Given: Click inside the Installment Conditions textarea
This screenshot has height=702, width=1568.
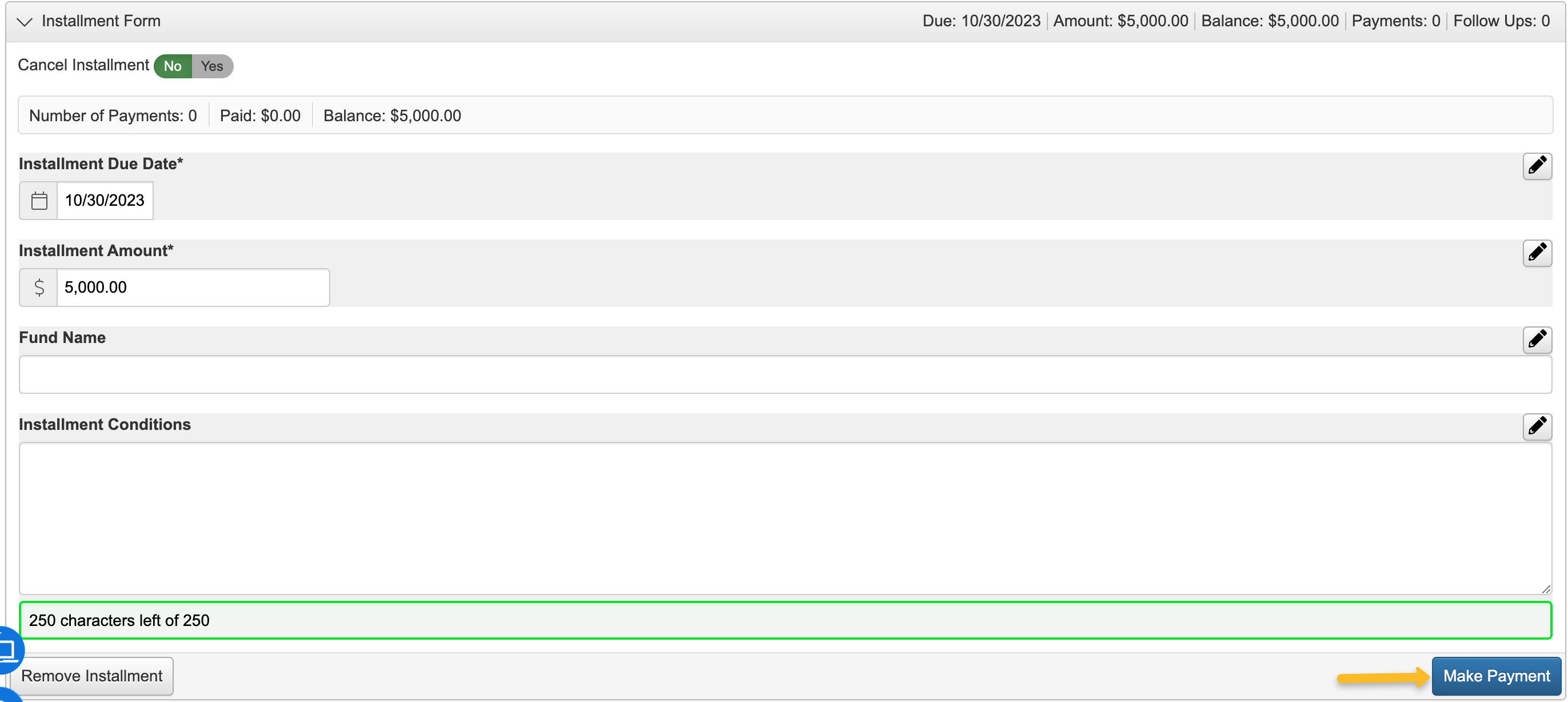Looking at the screenshot, I should point(784,517).
